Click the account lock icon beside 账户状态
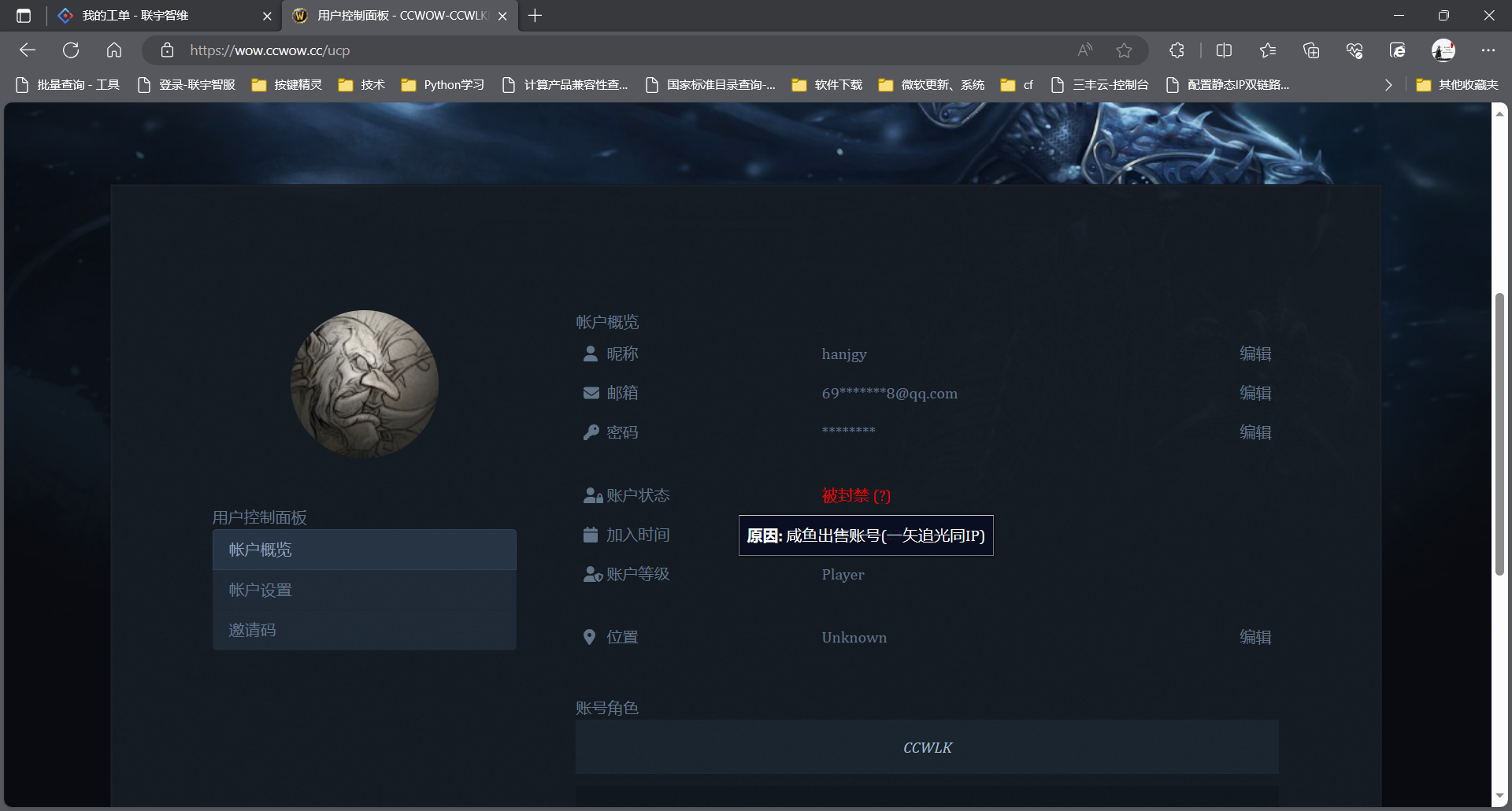The image size is (1512, 811). (592, 494)
